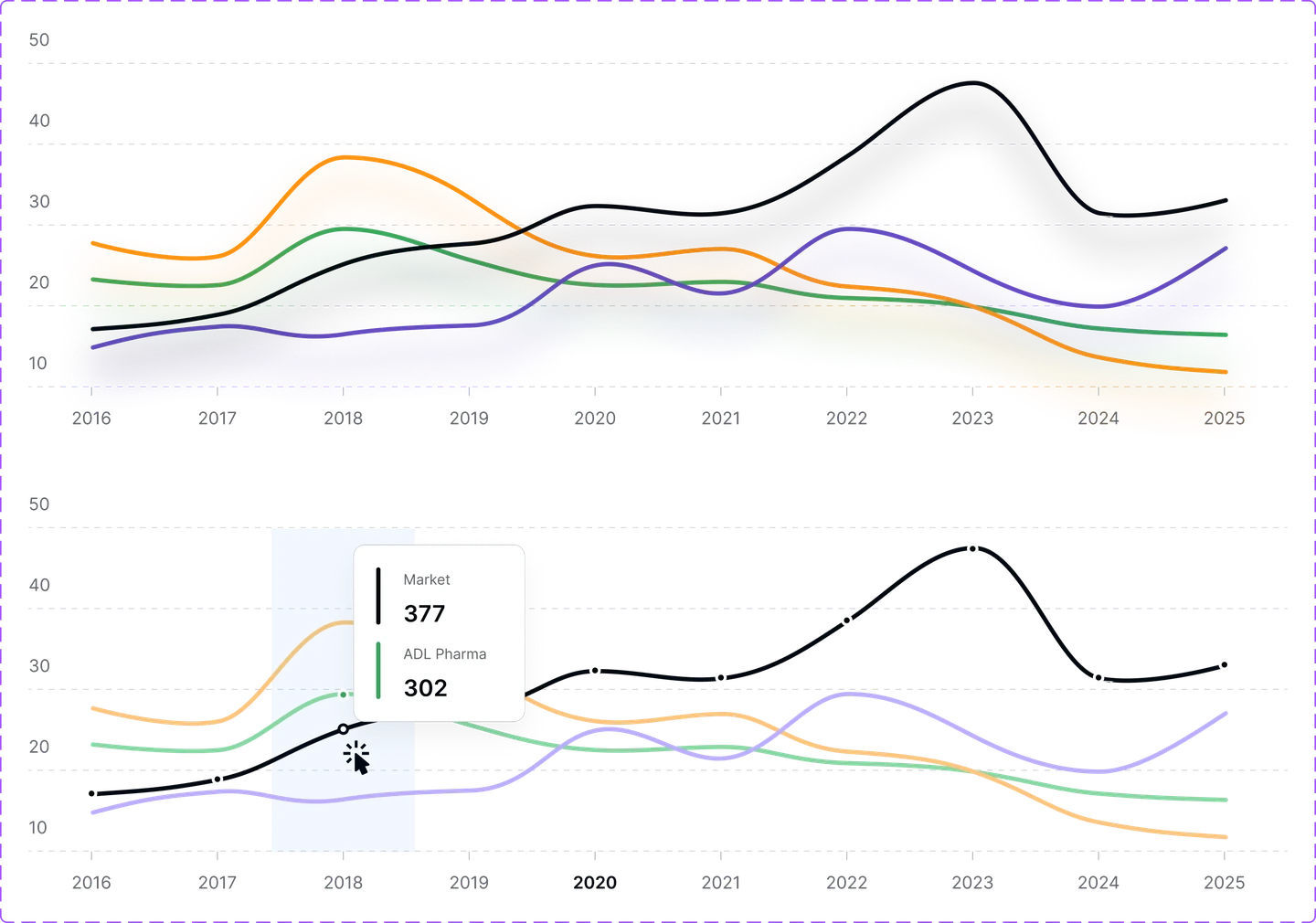Select the "2018" axis label in the upper chart
The height and width of the screenshot is (923, 1316).
tap(344, 419)
